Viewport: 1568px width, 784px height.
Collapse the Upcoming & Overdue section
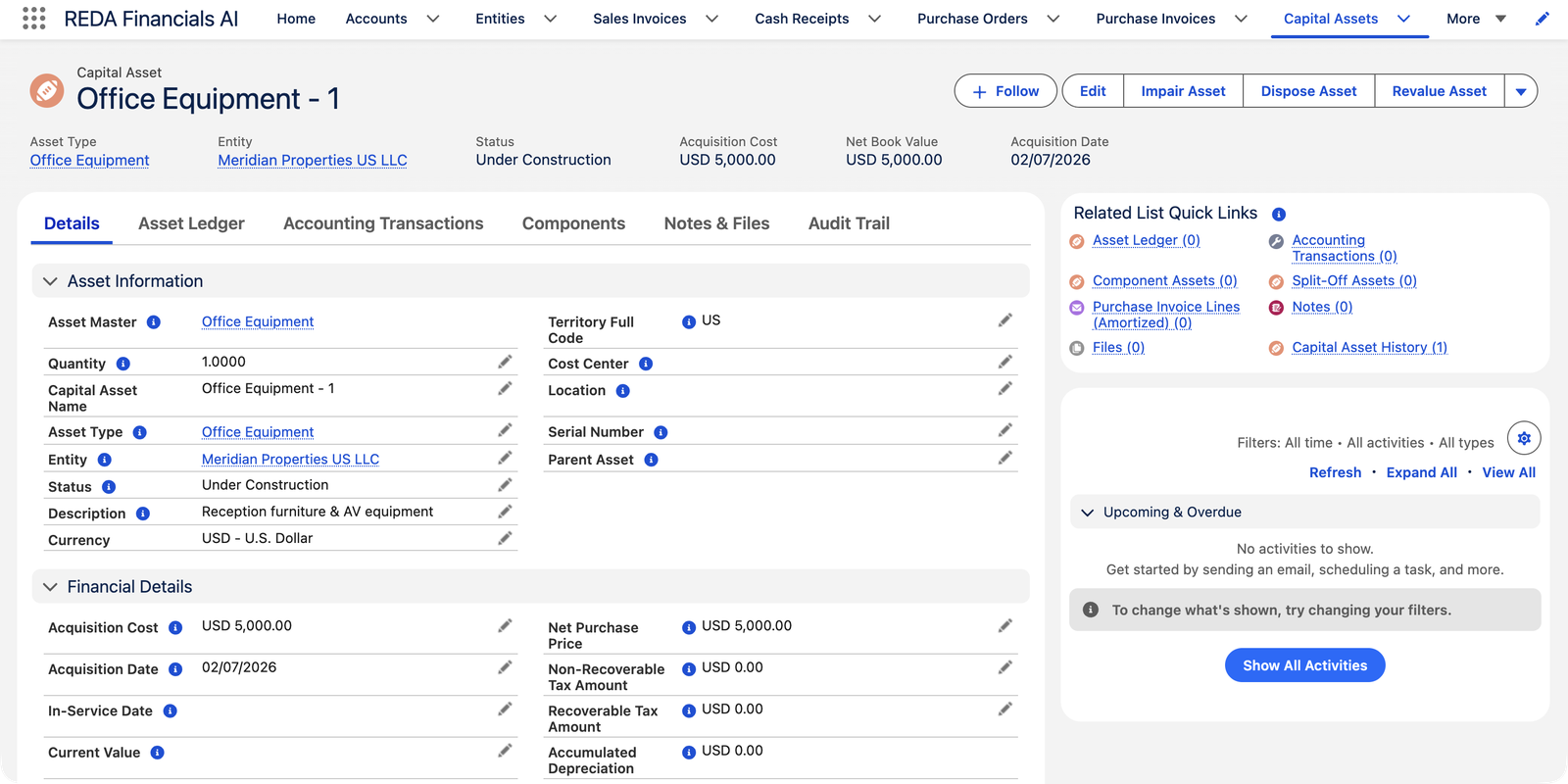[1087, 513]
